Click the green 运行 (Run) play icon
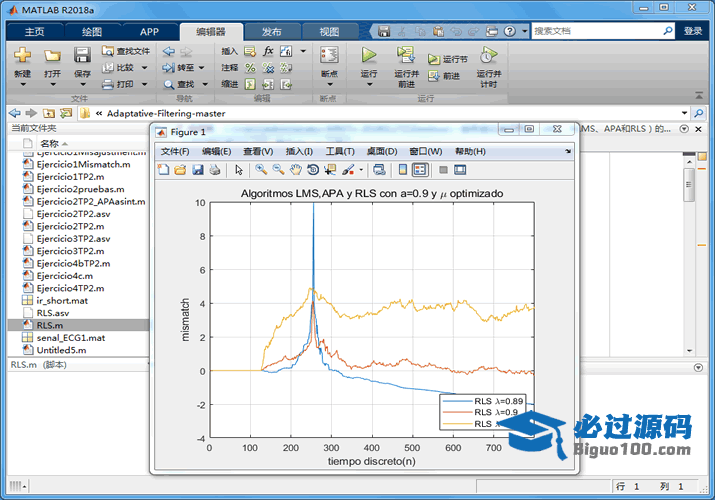 coord(368,55)
